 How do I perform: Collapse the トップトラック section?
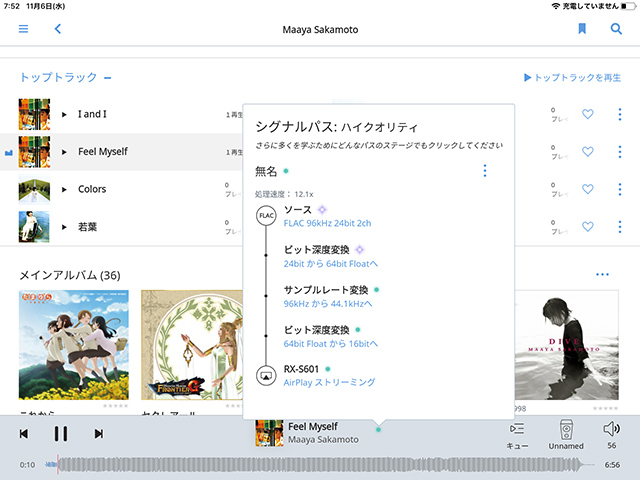click(108, 78)
